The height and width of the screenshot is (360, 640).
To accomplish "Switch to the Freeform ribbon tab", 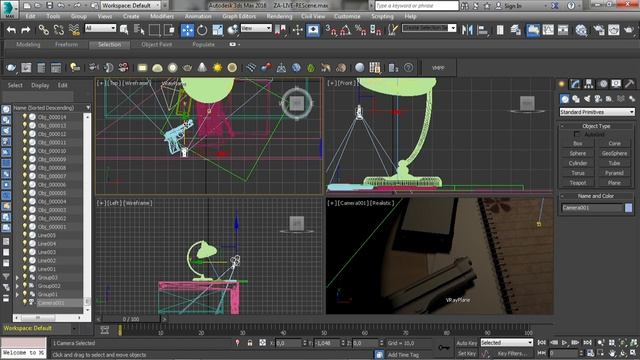I will click(66, 44).
